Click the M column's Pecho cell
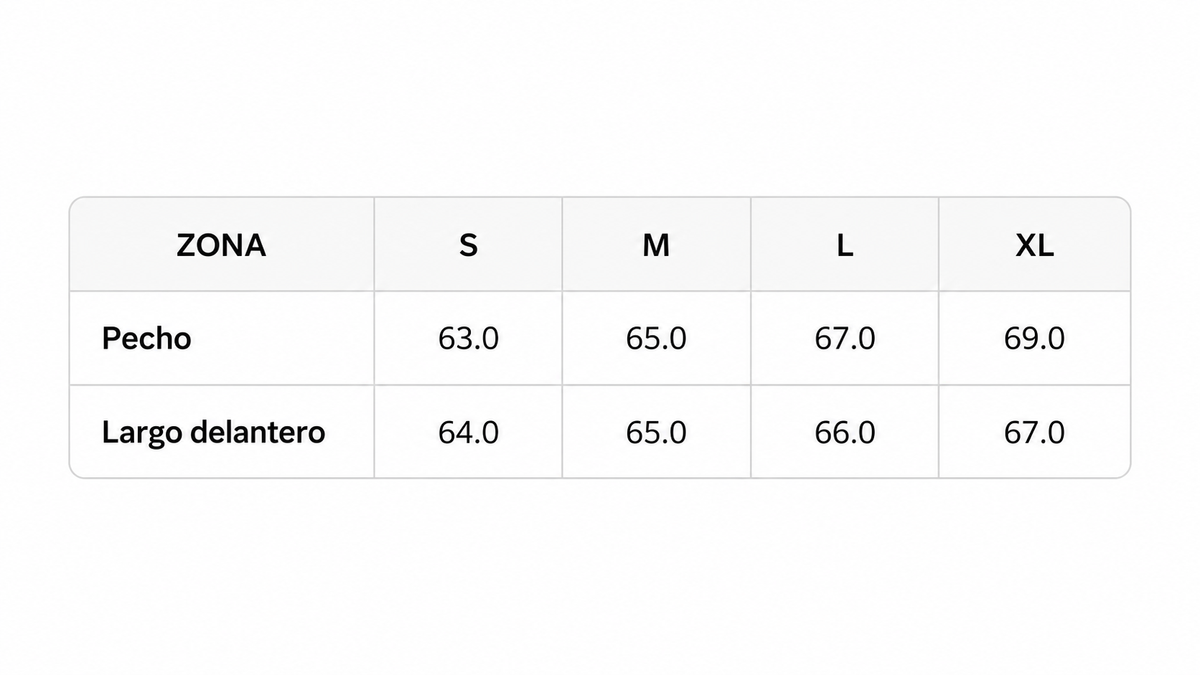Image resolution: width=1200 pixels, height=675 pixels. pyautogui.click(x=656, y=339)
